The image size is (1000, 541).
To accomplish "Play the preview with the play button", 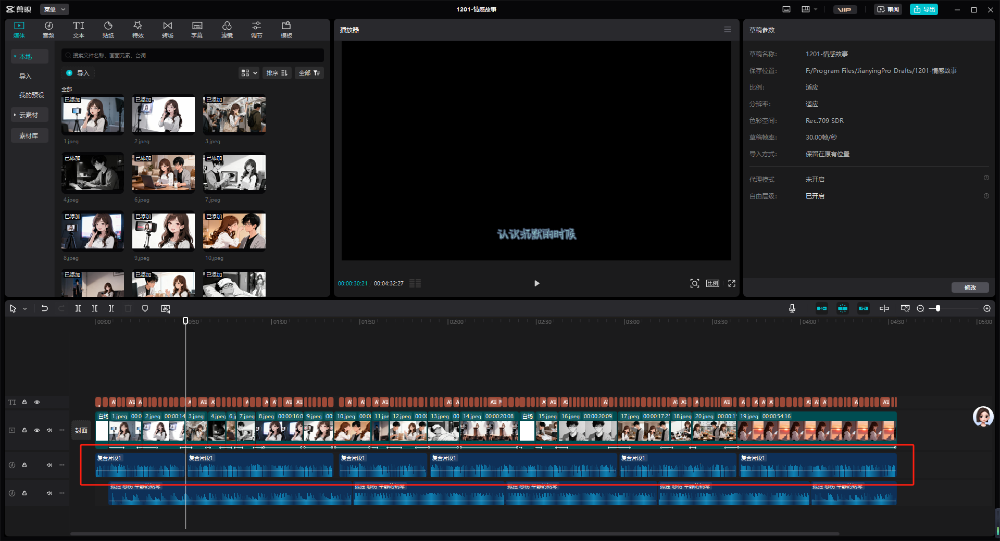I will click(537, 283).
